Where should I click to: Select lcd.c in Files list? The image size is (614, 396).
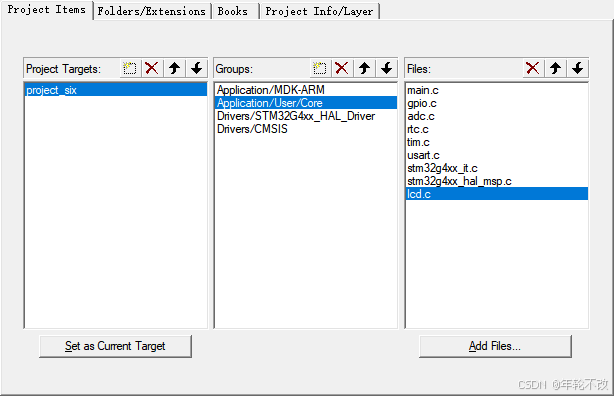[x=497, y=193]
